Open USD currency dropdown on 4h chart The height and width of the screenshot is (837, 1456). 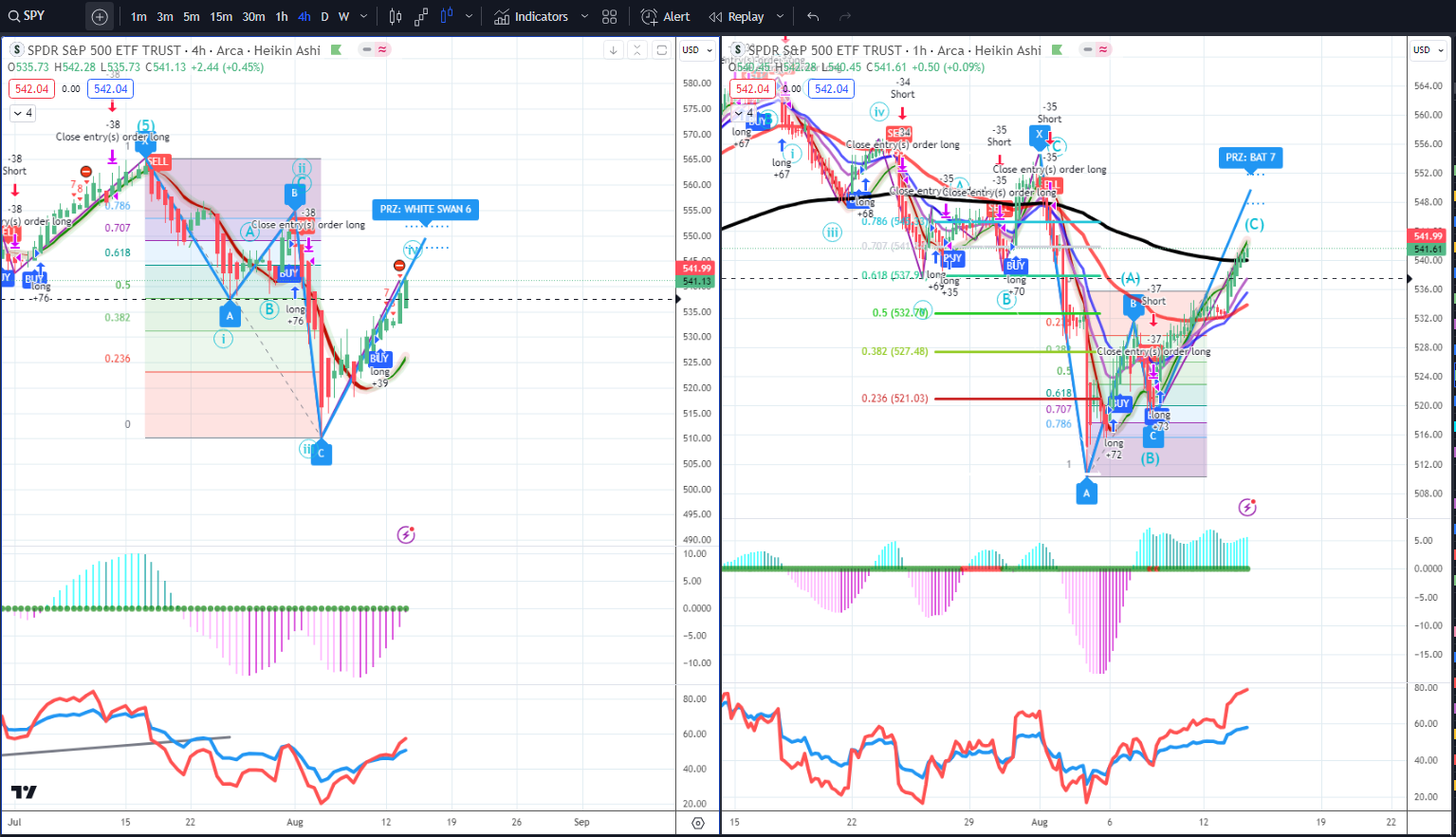point(697,50)
